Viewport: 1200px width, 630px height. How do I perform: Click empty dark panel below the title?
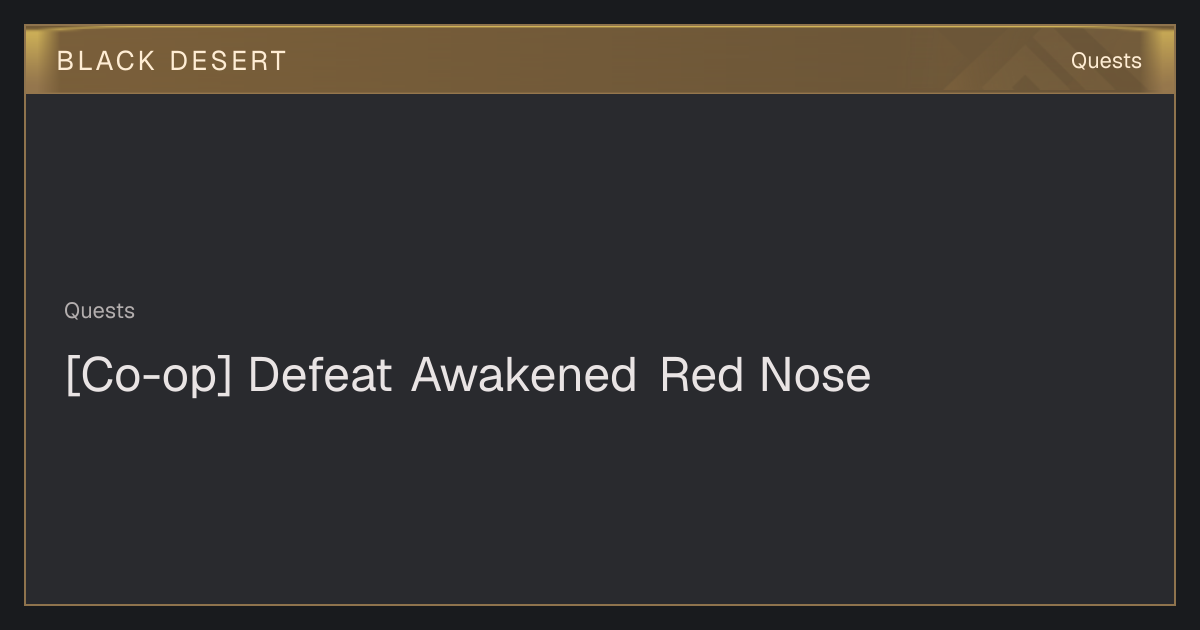click(600, 500)
